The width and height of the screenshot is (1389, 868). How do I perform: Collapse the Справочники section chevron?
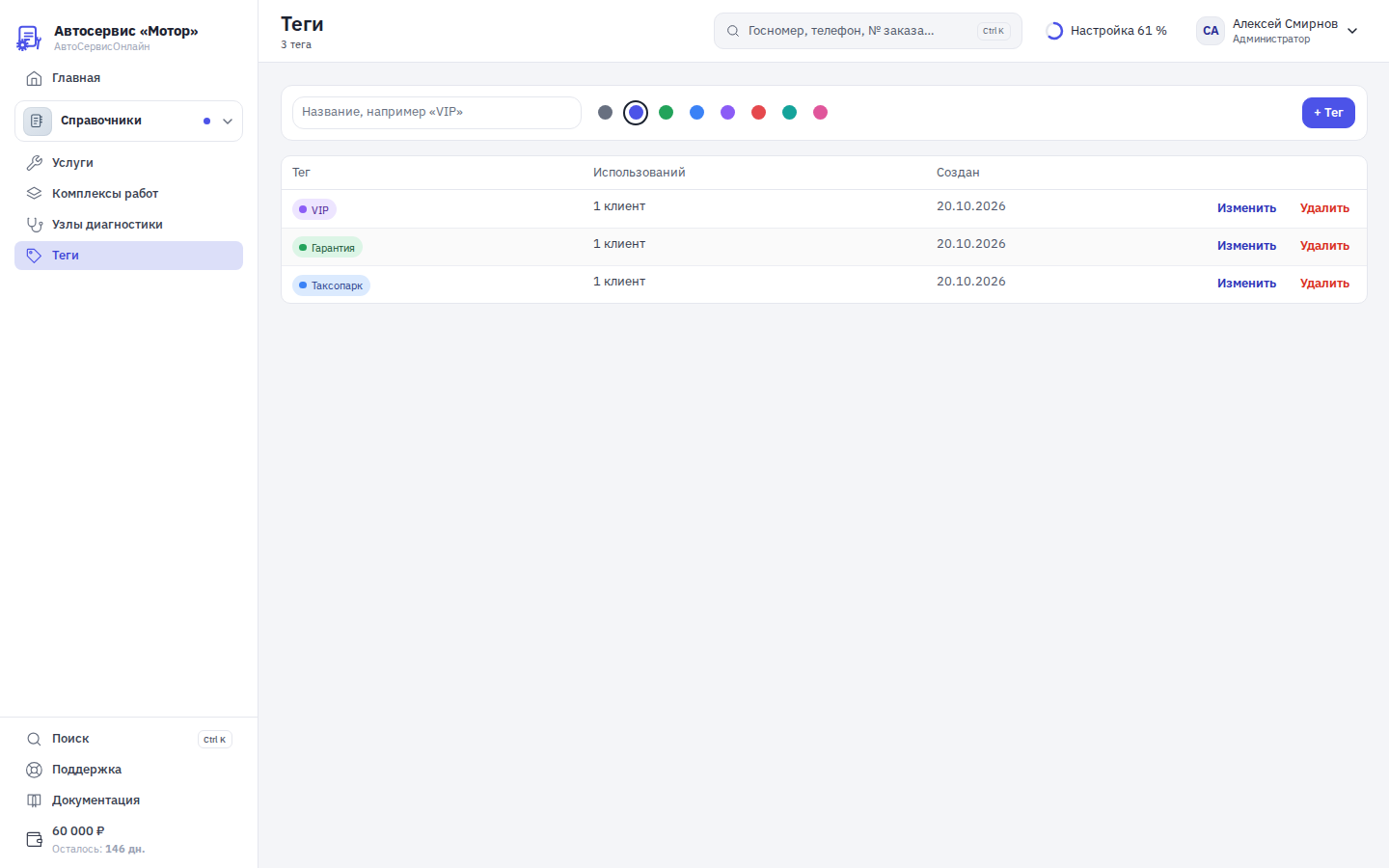pos(228,122)
